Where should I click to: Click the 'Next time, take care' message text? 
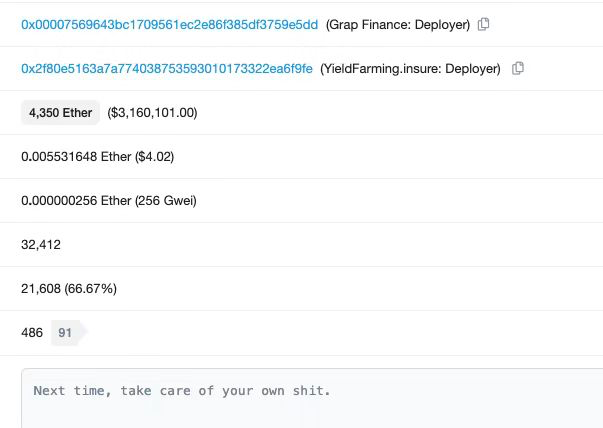(x=181, y=390)
